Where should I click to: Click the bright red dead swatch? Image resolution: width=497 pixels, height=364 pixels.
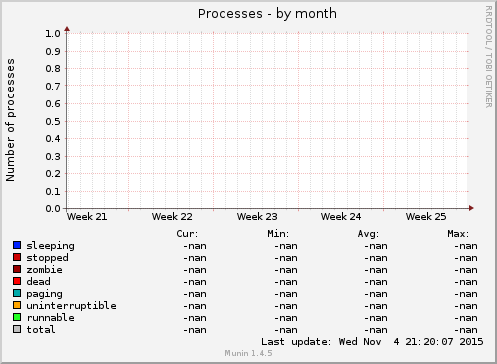(x=17, y=281)
